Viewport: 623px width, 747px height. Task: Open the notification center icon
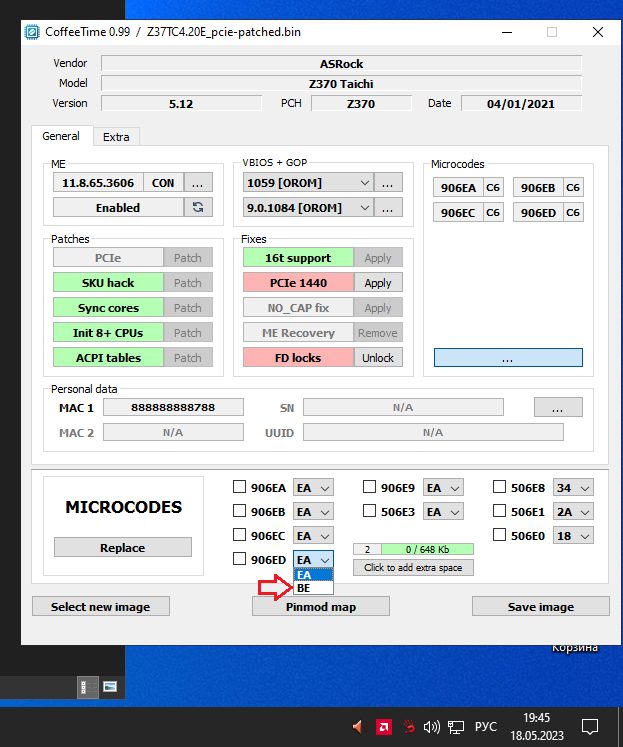click(x=590, y=727)
